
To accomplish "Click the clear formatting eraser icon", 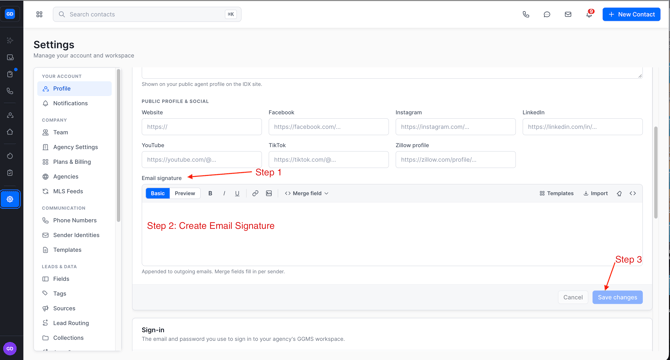I will [x=619, y=193].
